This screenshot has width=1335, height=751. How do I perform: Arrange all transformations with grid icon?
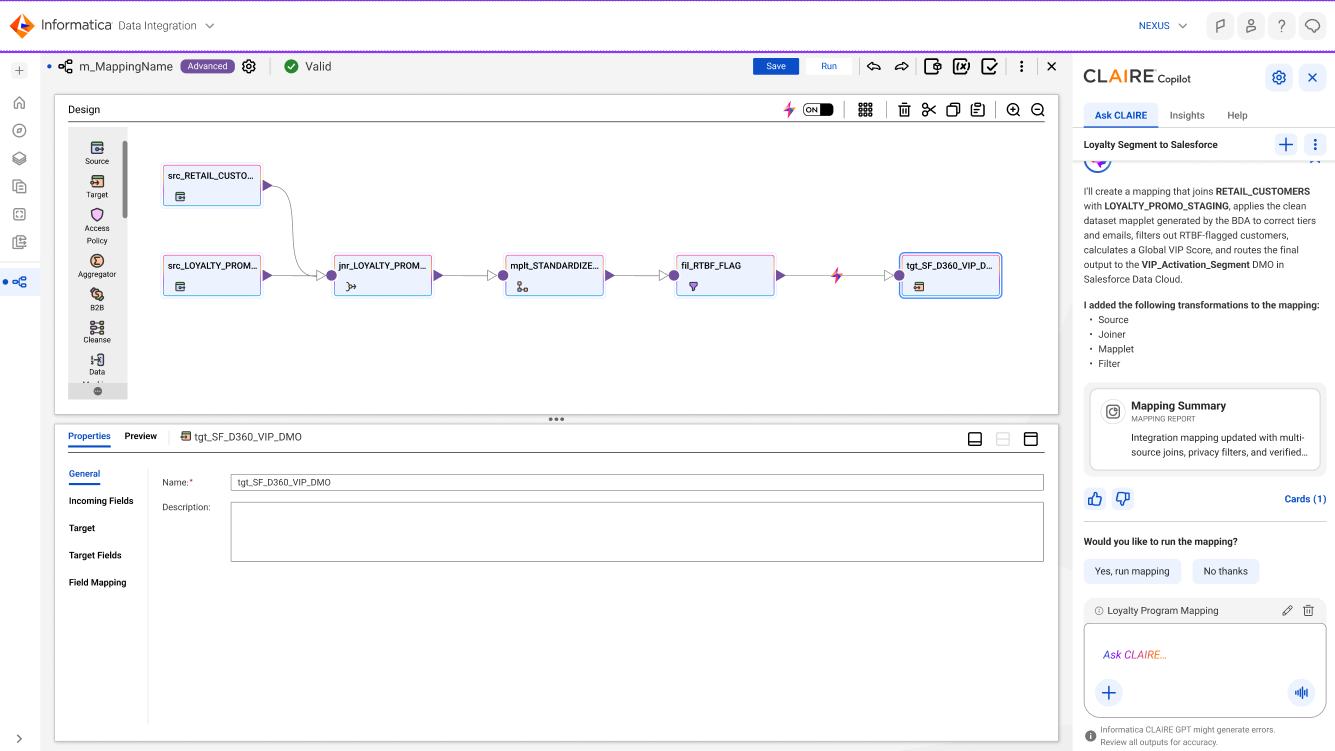pos(866,110)
